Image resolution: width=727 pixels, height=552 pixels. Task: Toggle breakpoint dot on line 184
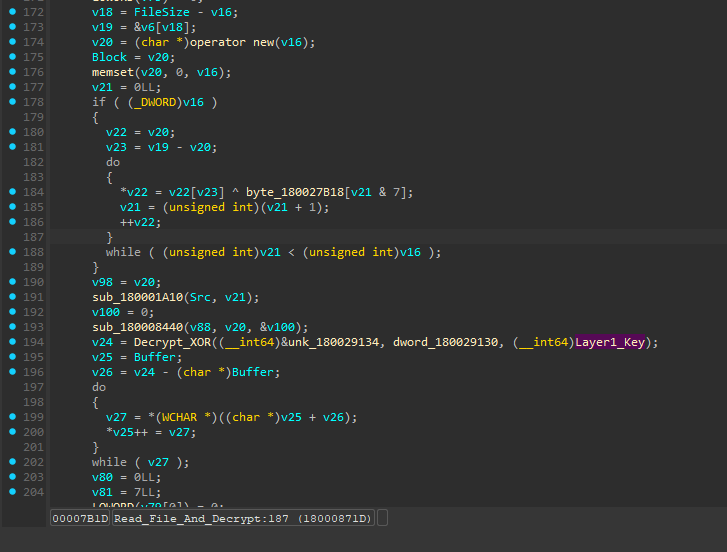[x=13, y=191]
